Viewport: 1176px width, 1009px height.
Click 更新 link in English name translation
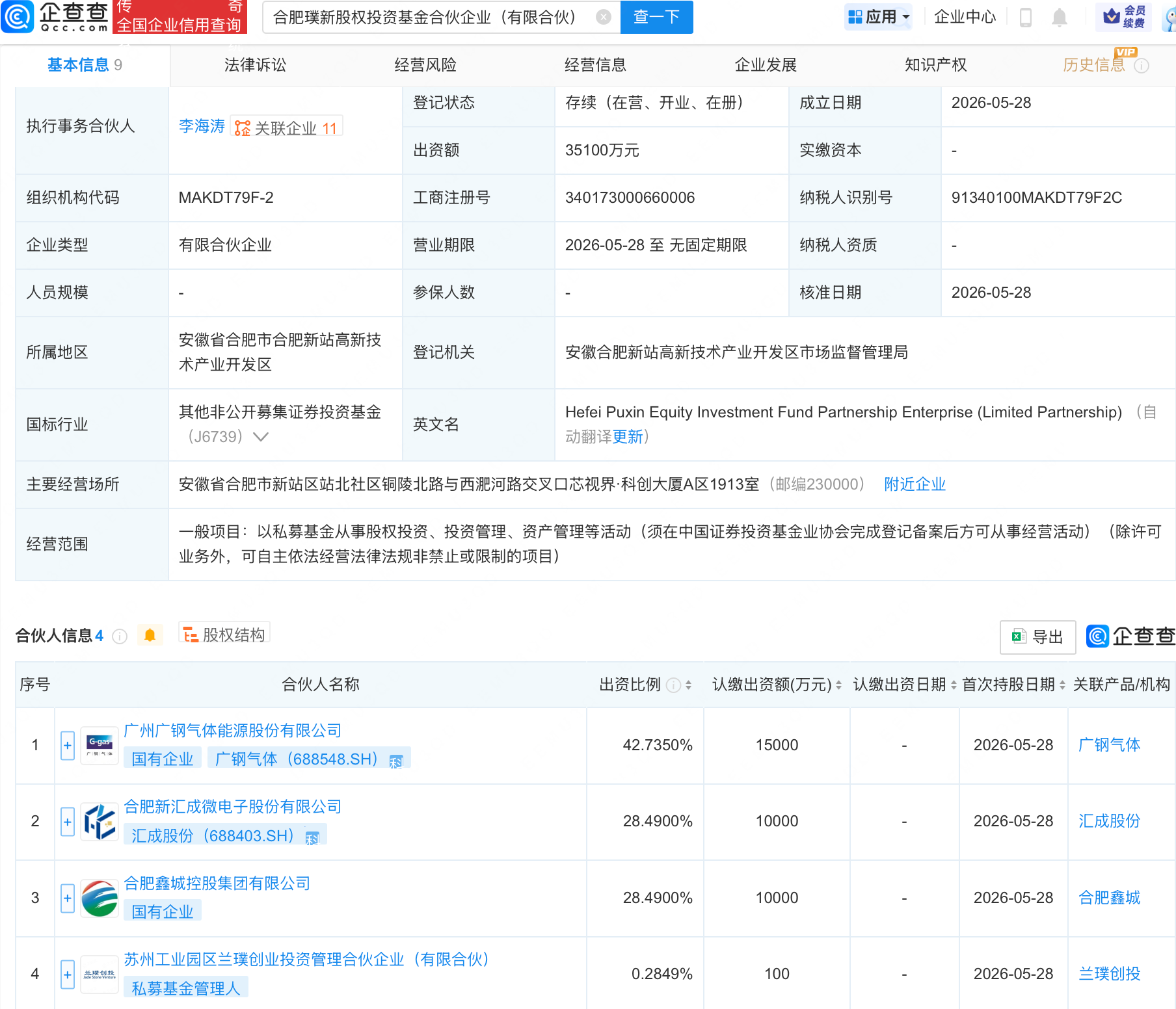[628, 437]
